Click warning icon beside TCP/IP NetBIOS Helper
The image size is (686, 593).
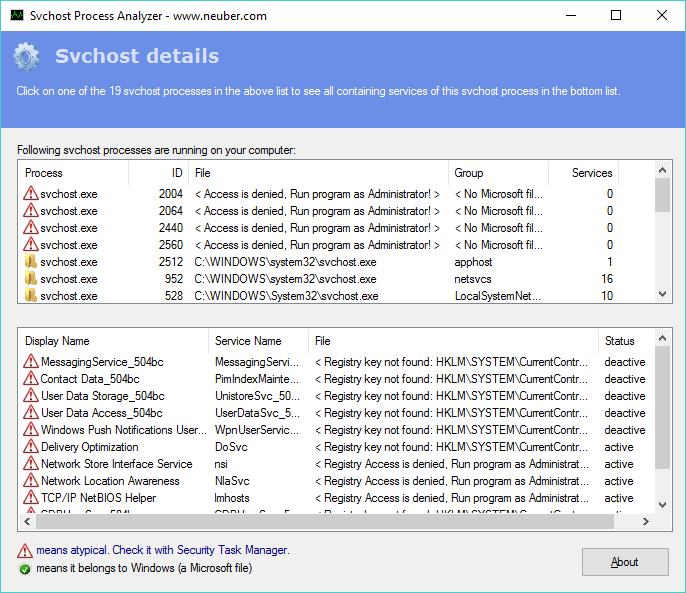31,498
